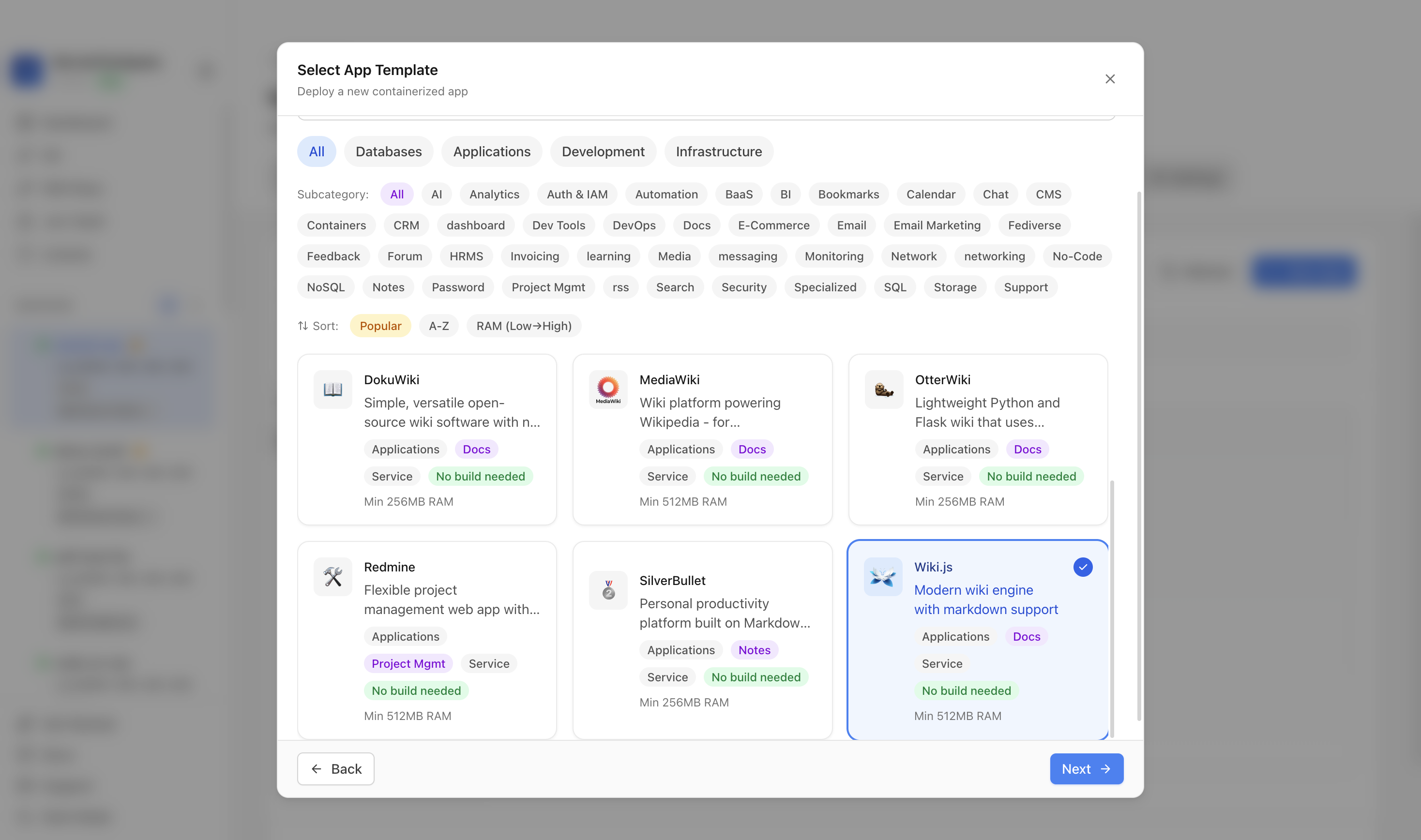This screenshot has width=1421, height=840.
Task: Select the Development category tab
Action: pos(603,152)
